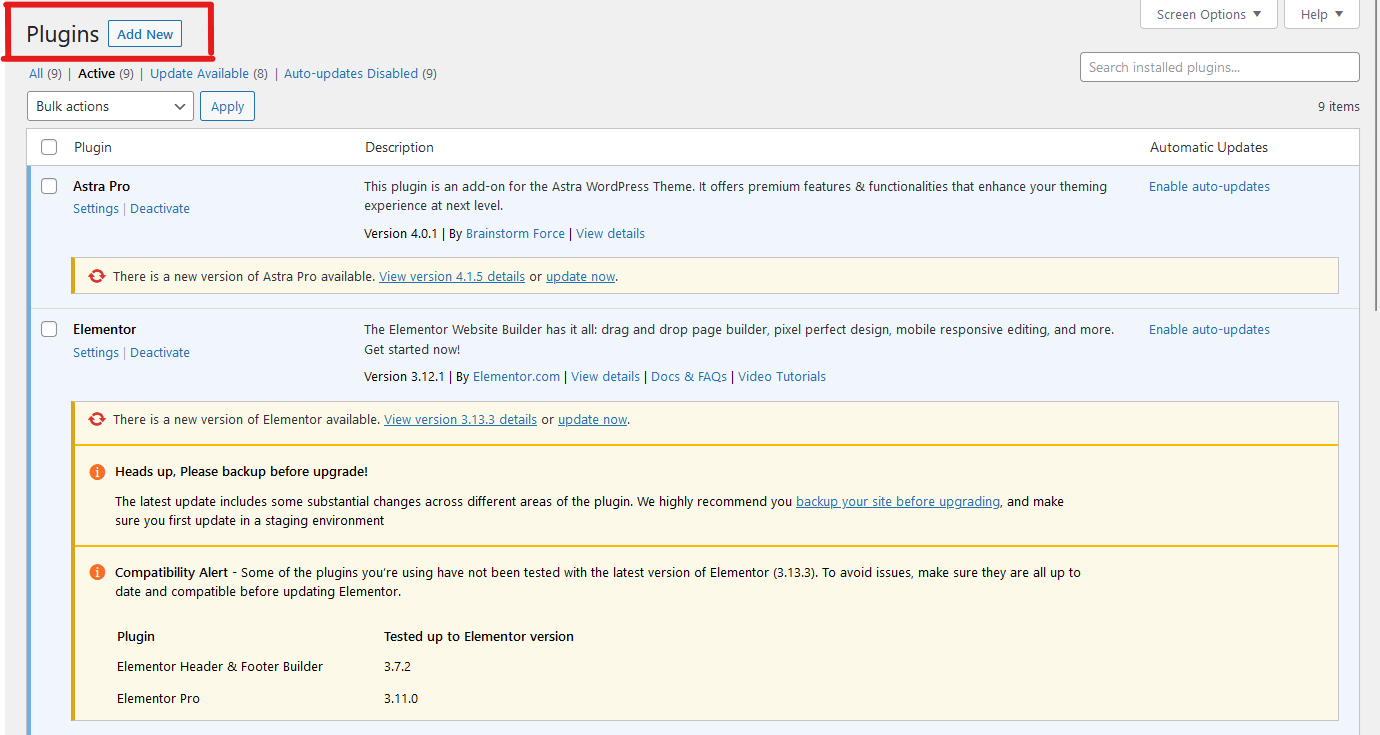Switch to the Update Available filter

pyautogui.click(x=199, y=73)
